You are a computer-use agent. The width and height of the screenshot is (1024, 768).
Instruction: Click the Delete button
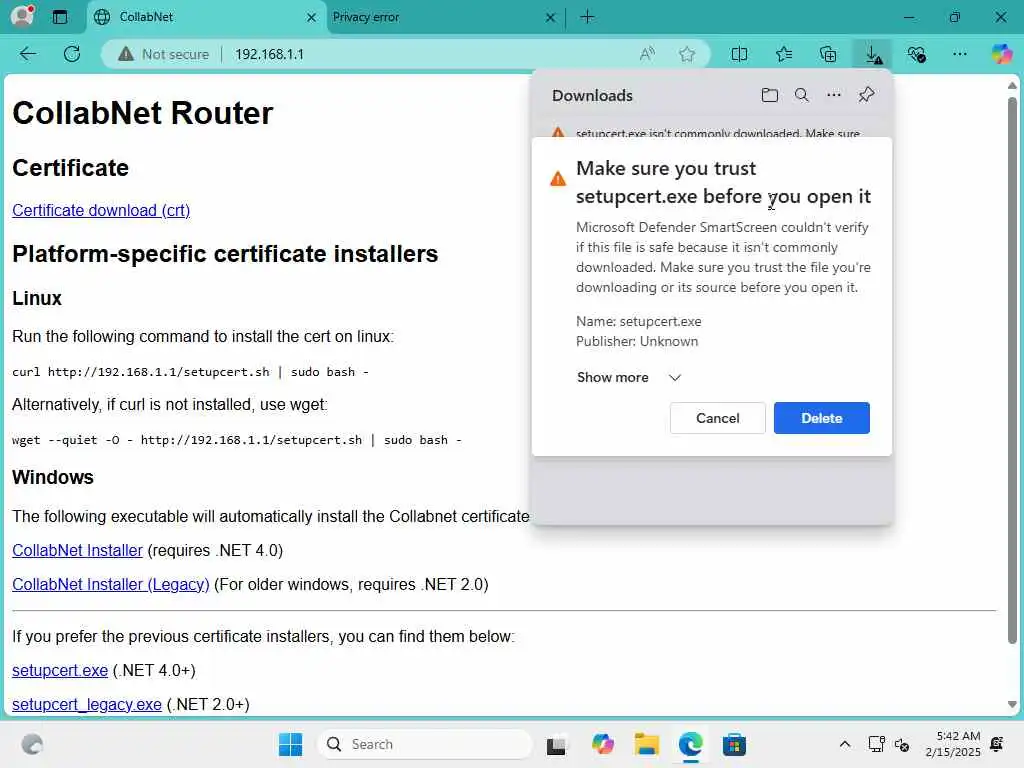(822, 418)
